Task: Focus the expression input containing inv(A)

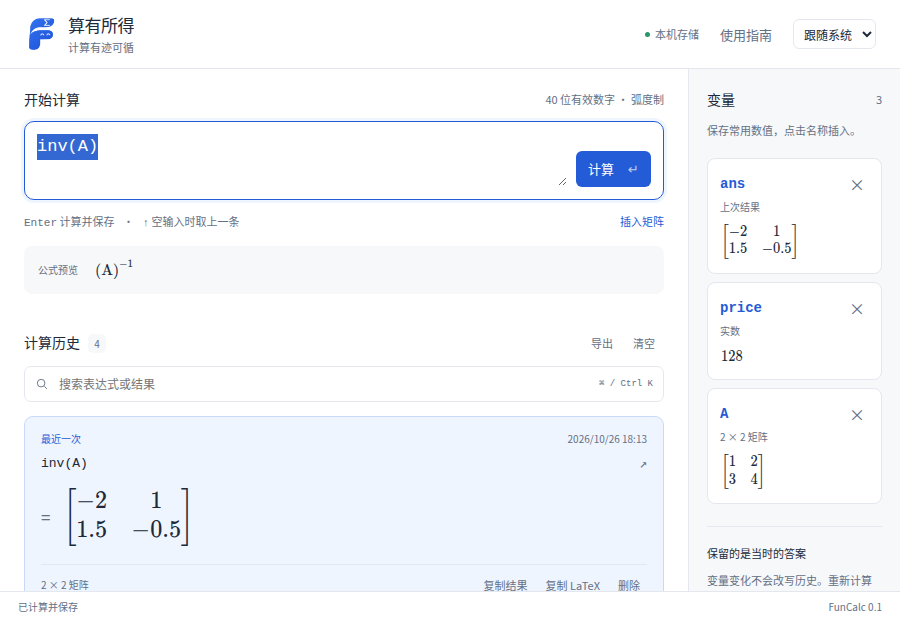Action: 298,160
